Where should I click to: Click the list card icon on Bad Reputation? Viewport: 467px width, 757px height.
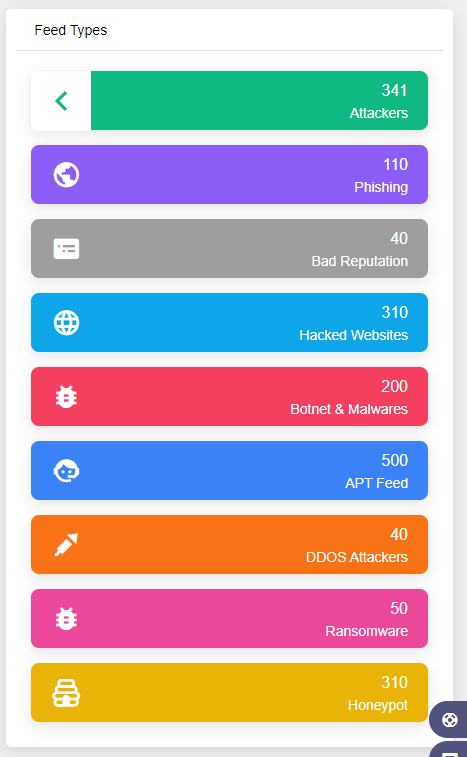[66, 249]
